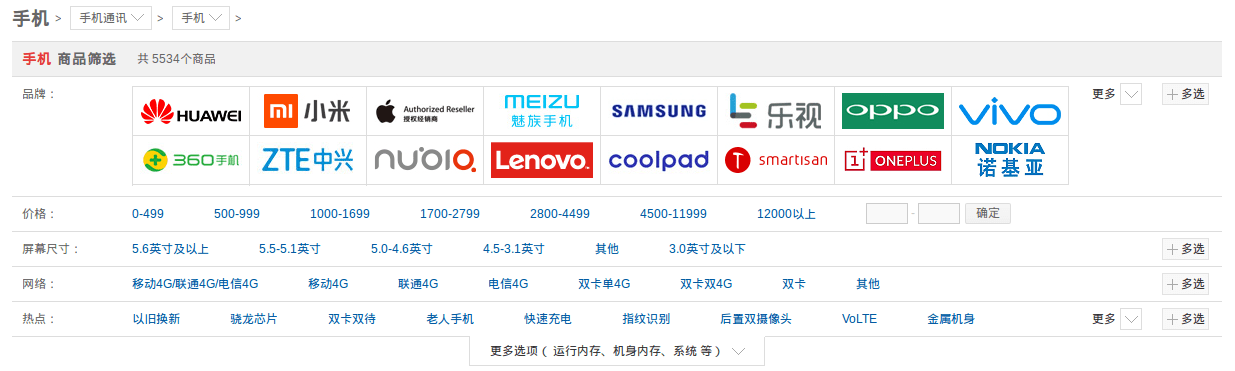The height and width of the screenshot is (371, 1235).
Task: Filter by price 1000-1699
Action: coord(340,214)
